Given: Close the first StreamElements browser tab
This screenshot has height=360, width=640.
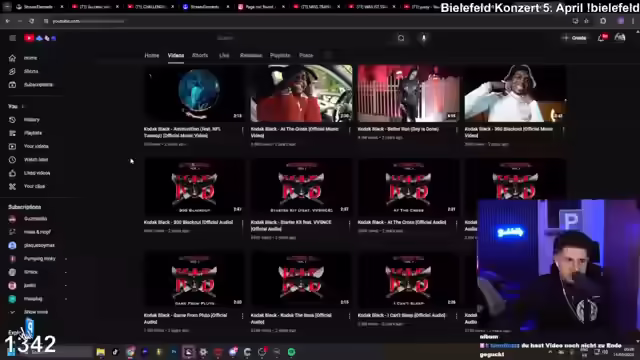Looking at the screenshot, I should click(62, 7).
